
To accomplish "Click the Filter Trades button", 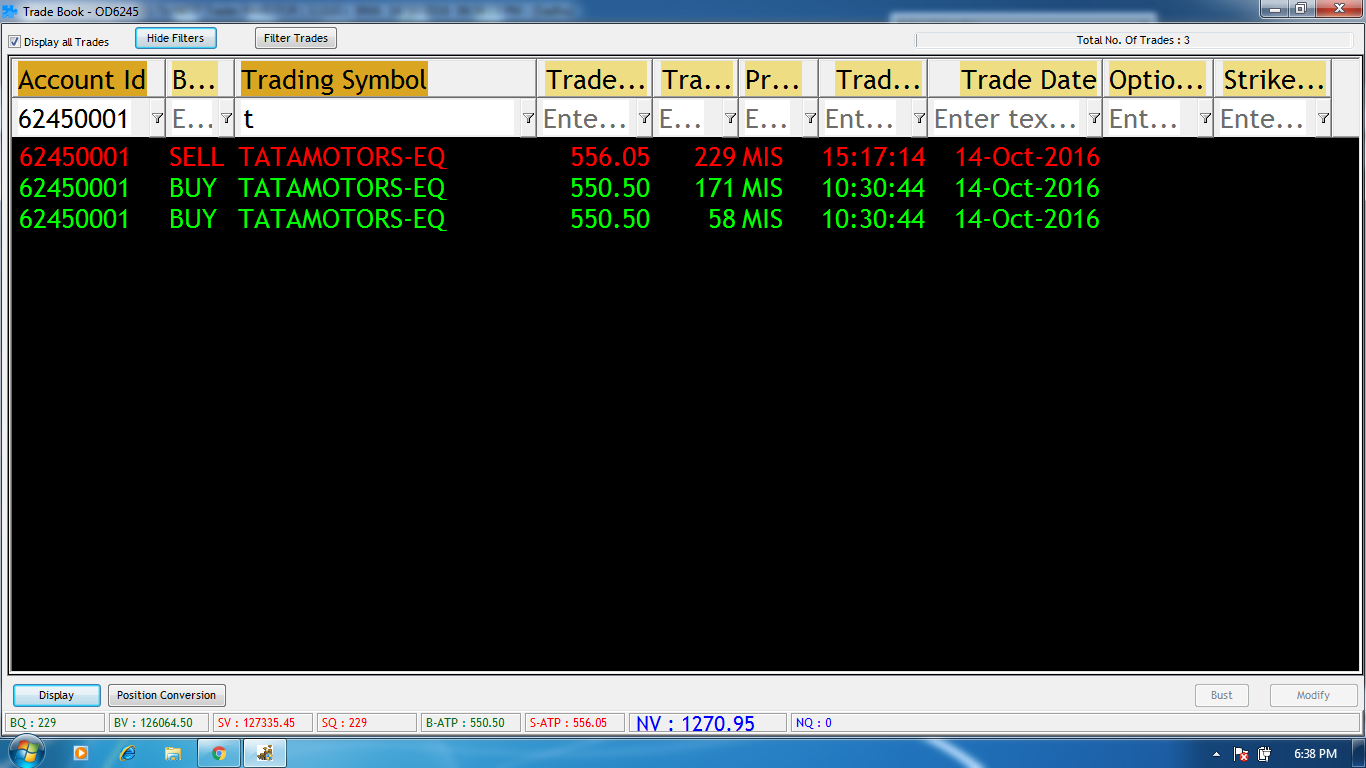I will tap(296, 38).
